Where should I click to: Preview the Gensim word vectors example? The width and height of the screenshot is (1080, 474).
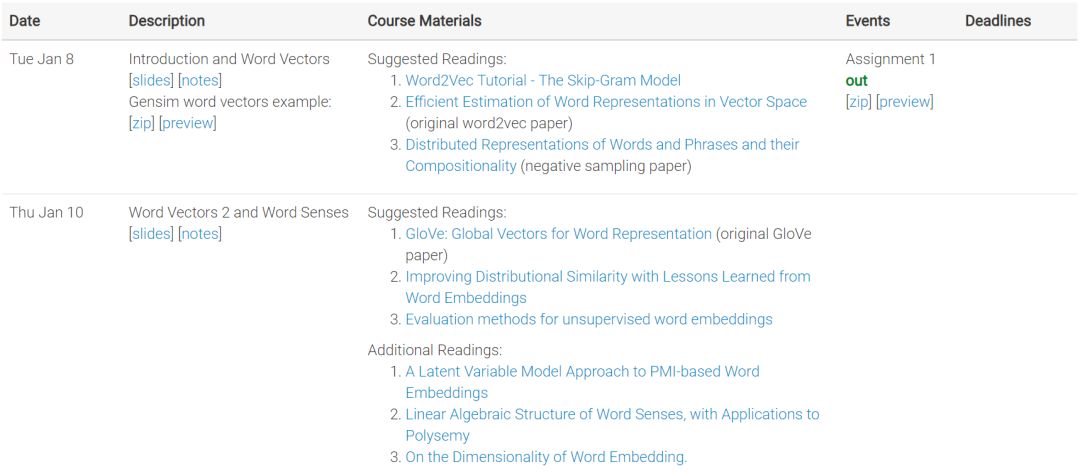pyautogui.click(x=188, y=123)
